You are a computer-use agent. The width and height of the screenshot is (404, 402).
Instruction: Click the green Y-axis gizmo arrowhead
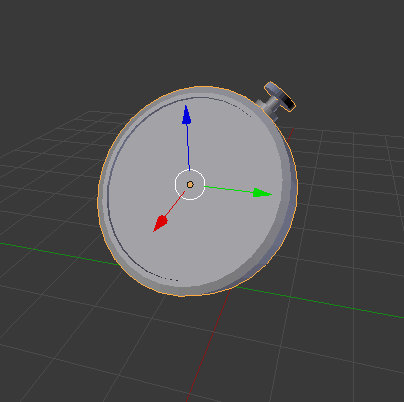pyautogui.click(x=262, y=193)
